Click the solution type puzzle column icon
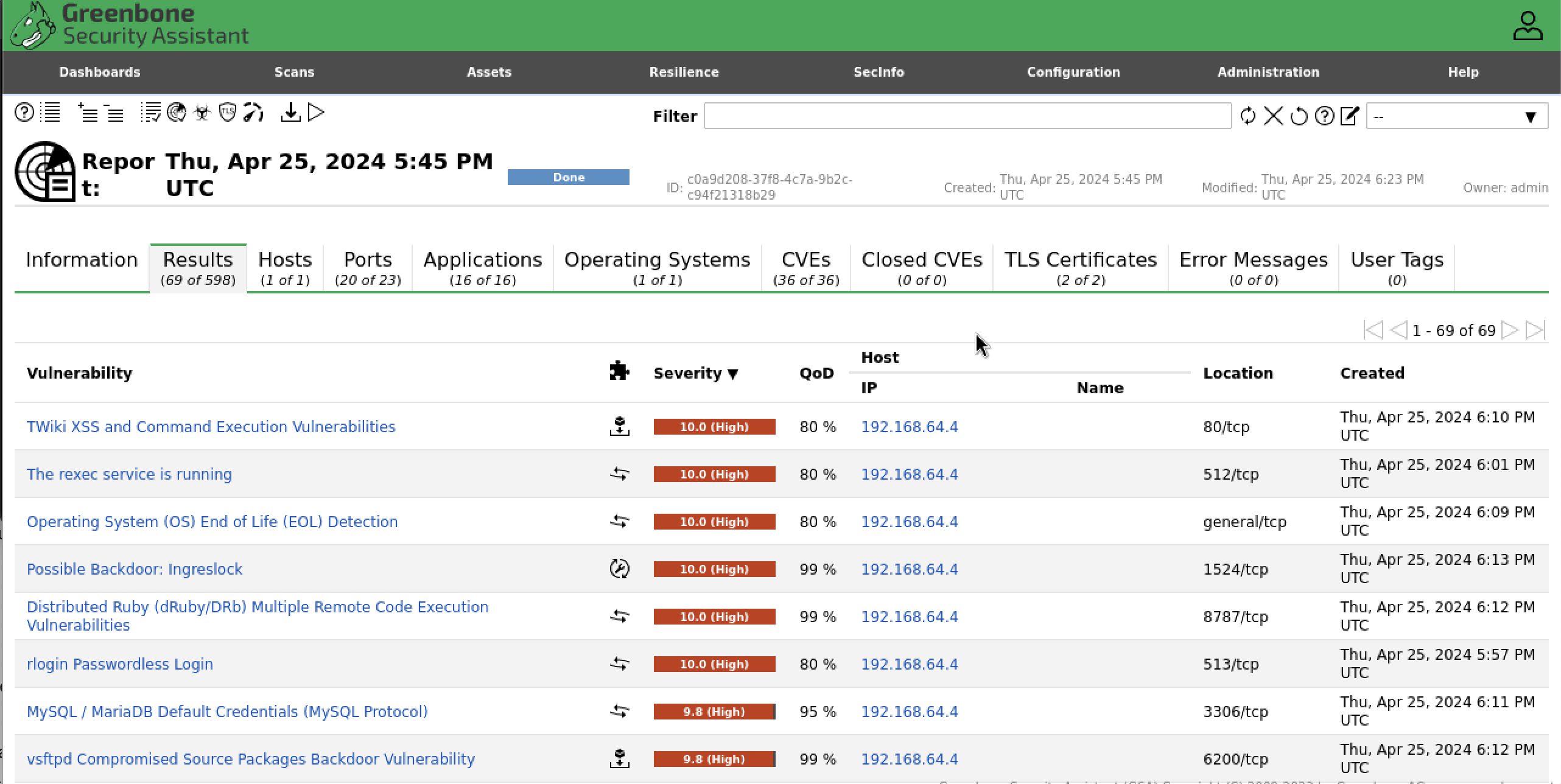This screenshot has height=784, width=1561. click(619, 371)
